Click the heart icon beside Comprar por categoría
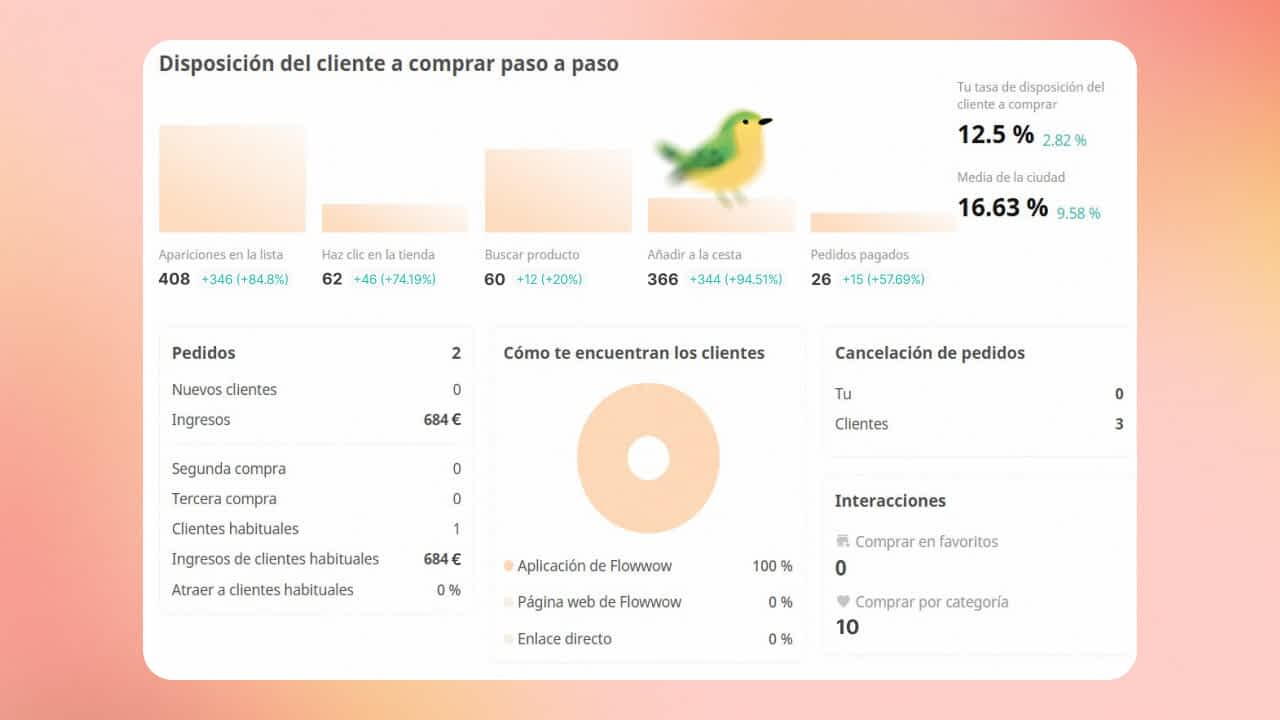 tap(843, 602)
